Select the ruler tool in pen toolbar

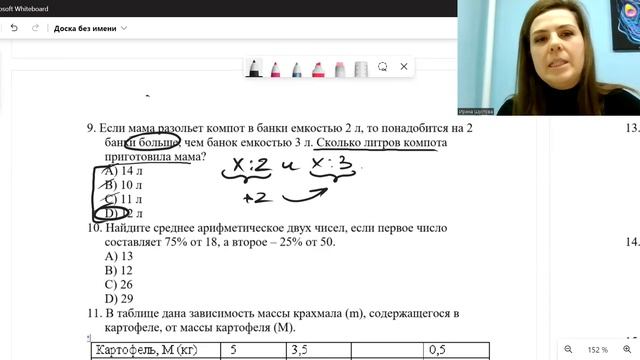[361, 69]
